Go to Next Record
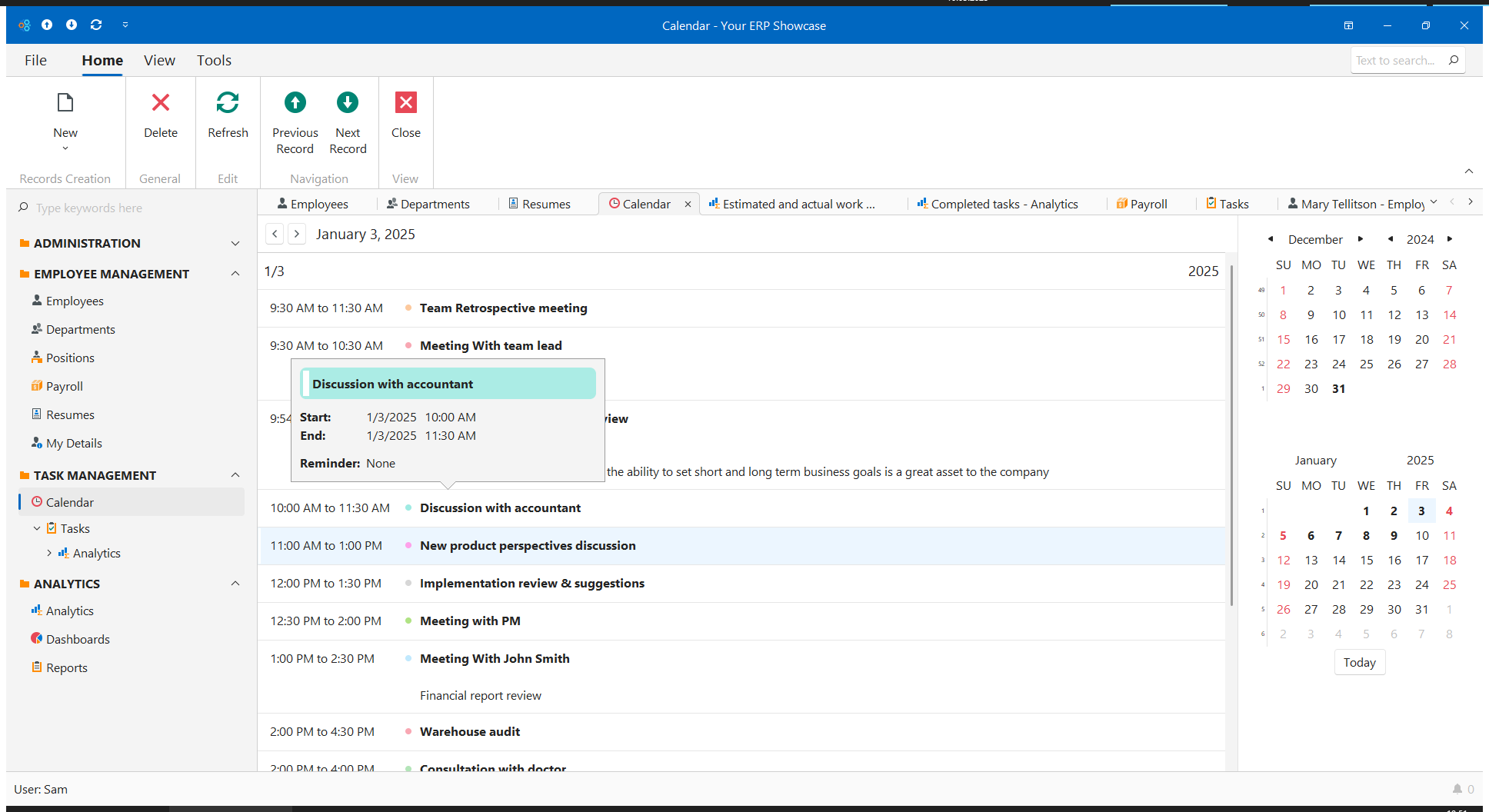 click(x=348, y=103)
